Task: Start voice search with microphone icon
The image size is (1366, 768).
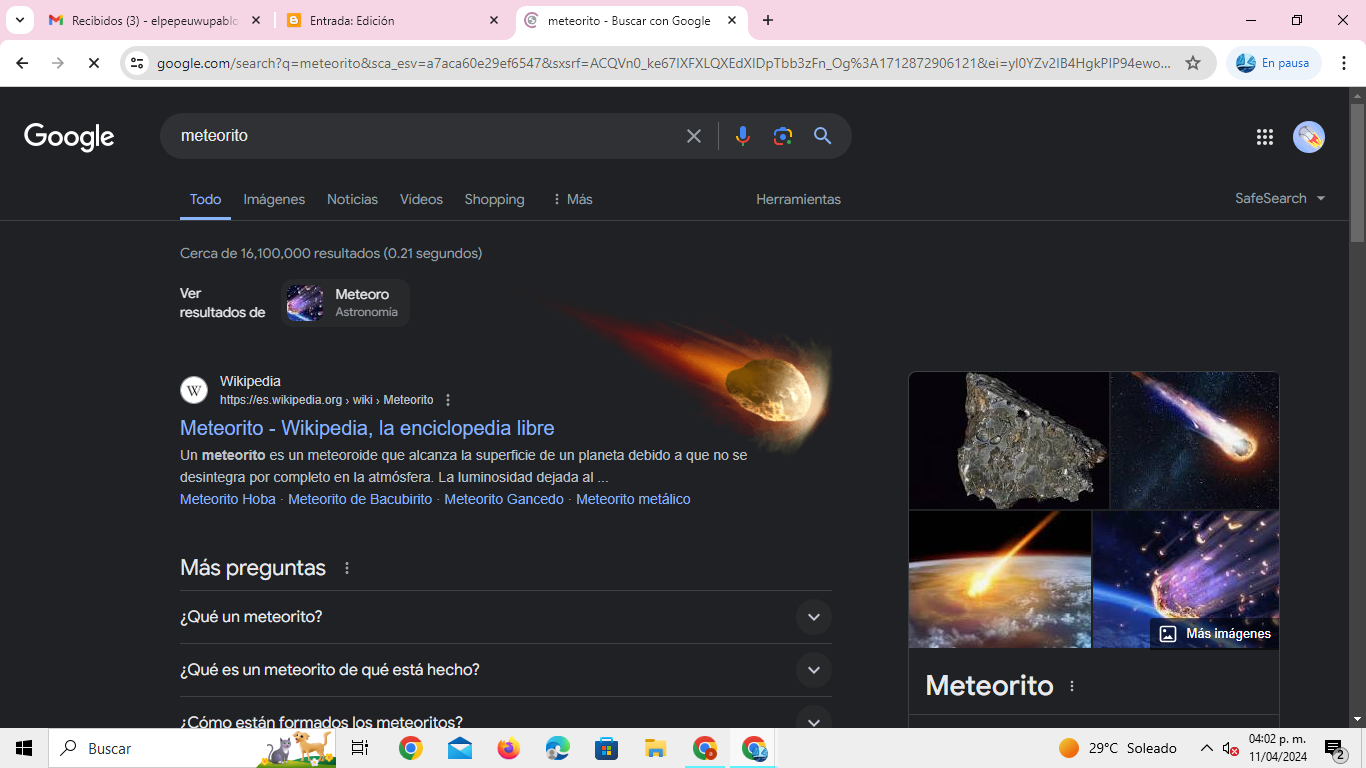Action: coord(742,136)
